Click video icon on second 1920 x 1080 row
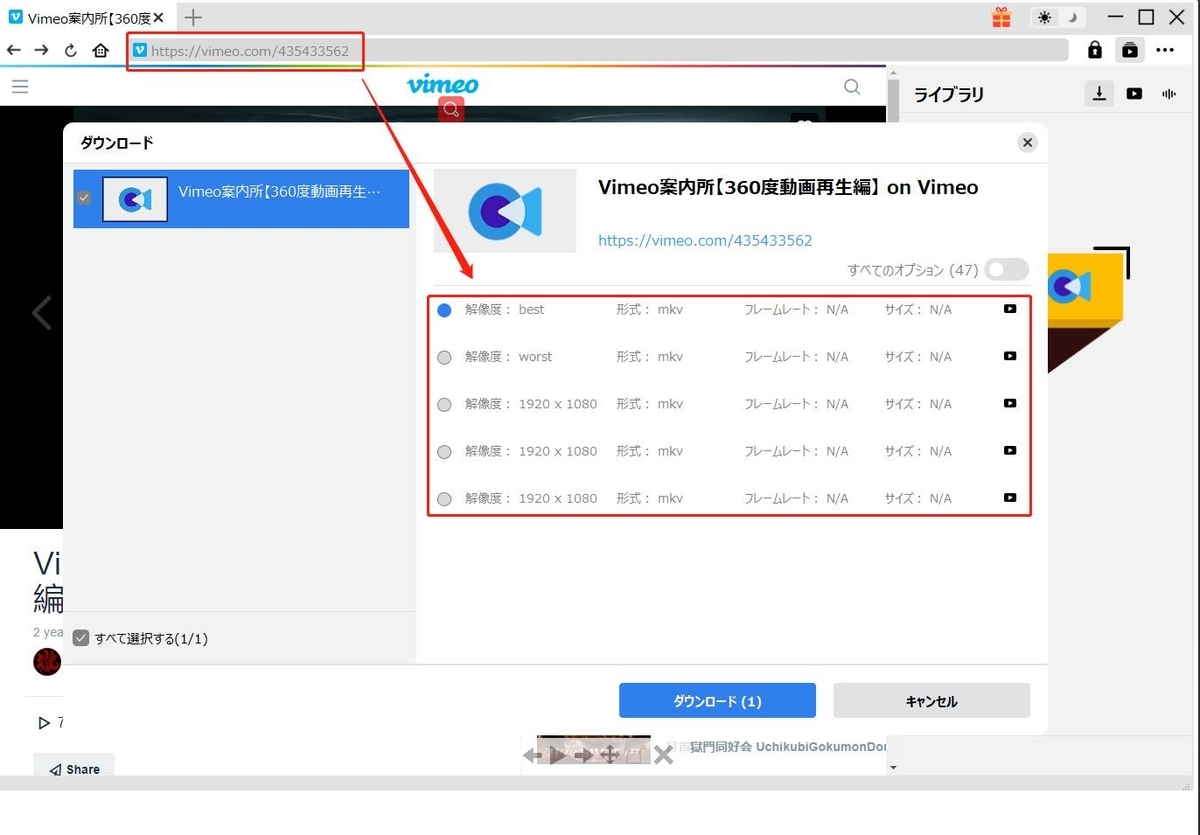1200x835 pixels. 1010,450
